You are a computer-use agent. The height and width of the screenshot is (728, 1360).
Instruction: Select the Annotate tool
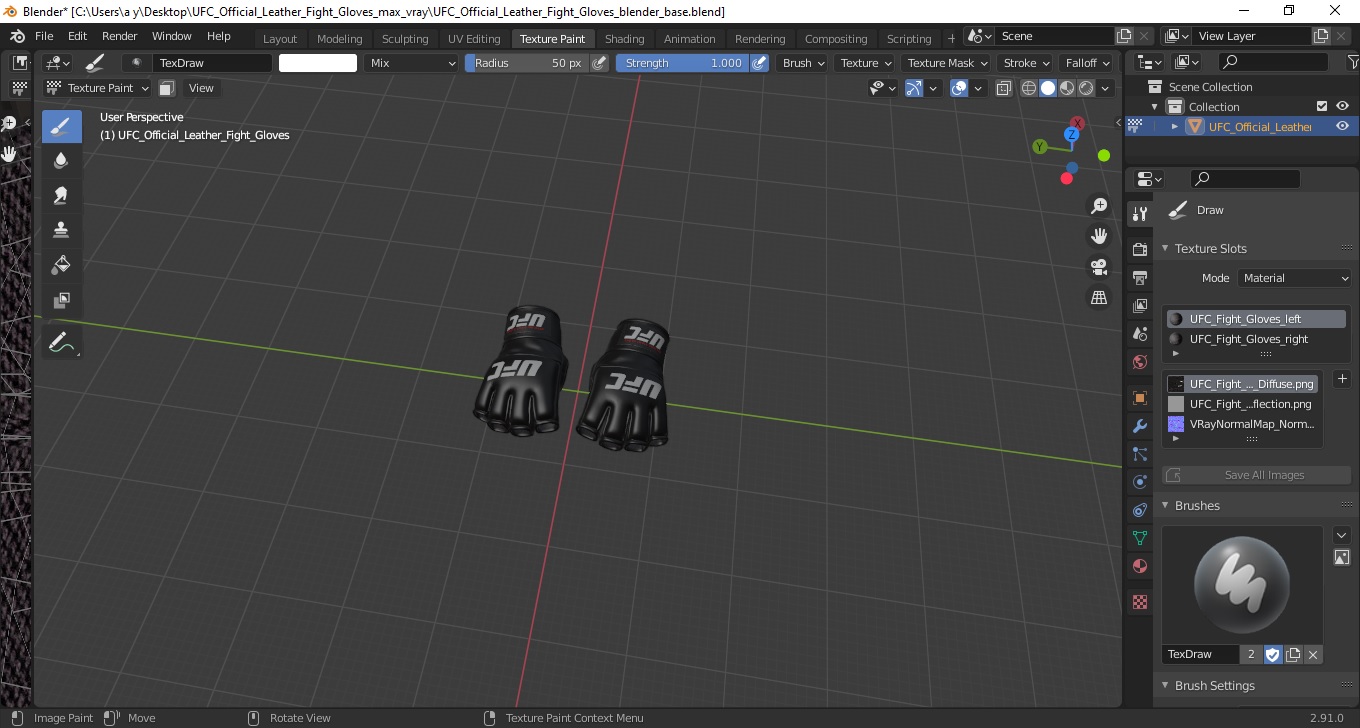coord(61,343)
